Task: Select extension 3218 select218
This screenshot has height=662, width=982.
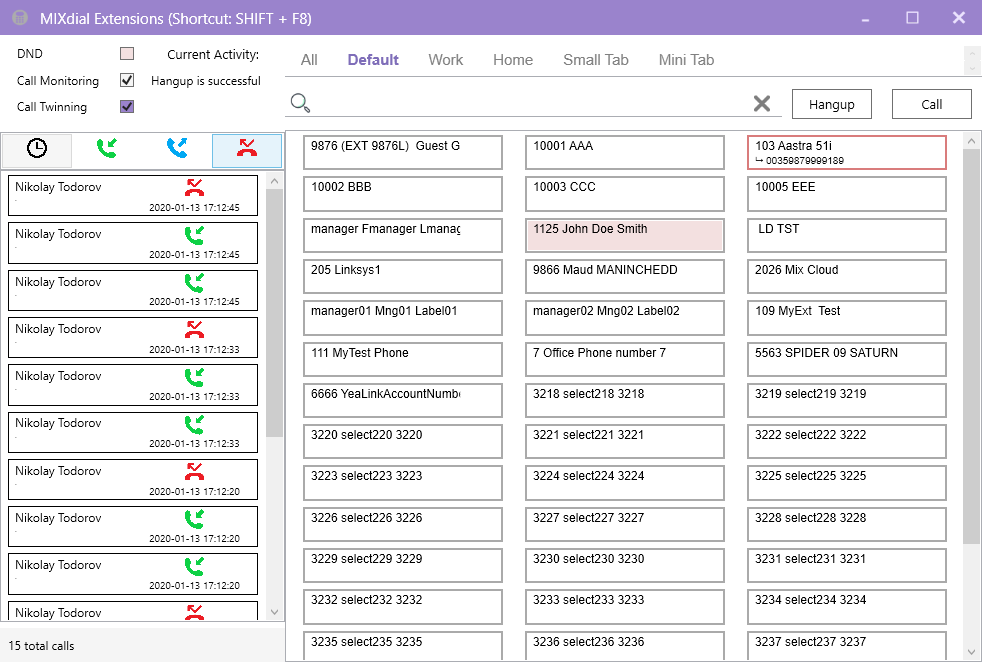Action: coord(625,400)
